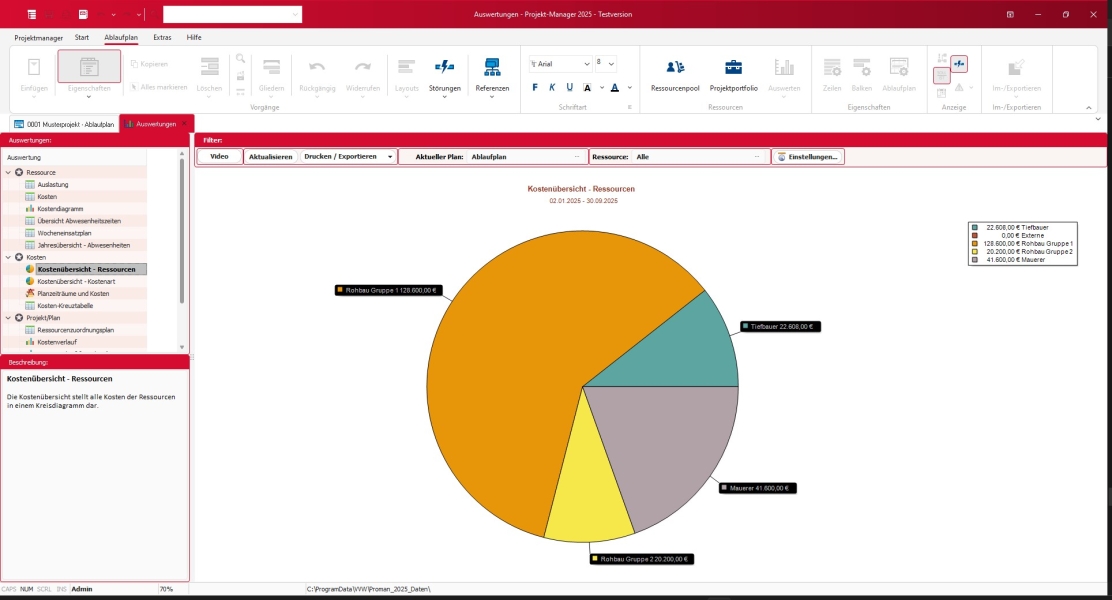Open the Ressource Alle filter field
Screen dimensions: 1112x600
(x=699, y=157)
